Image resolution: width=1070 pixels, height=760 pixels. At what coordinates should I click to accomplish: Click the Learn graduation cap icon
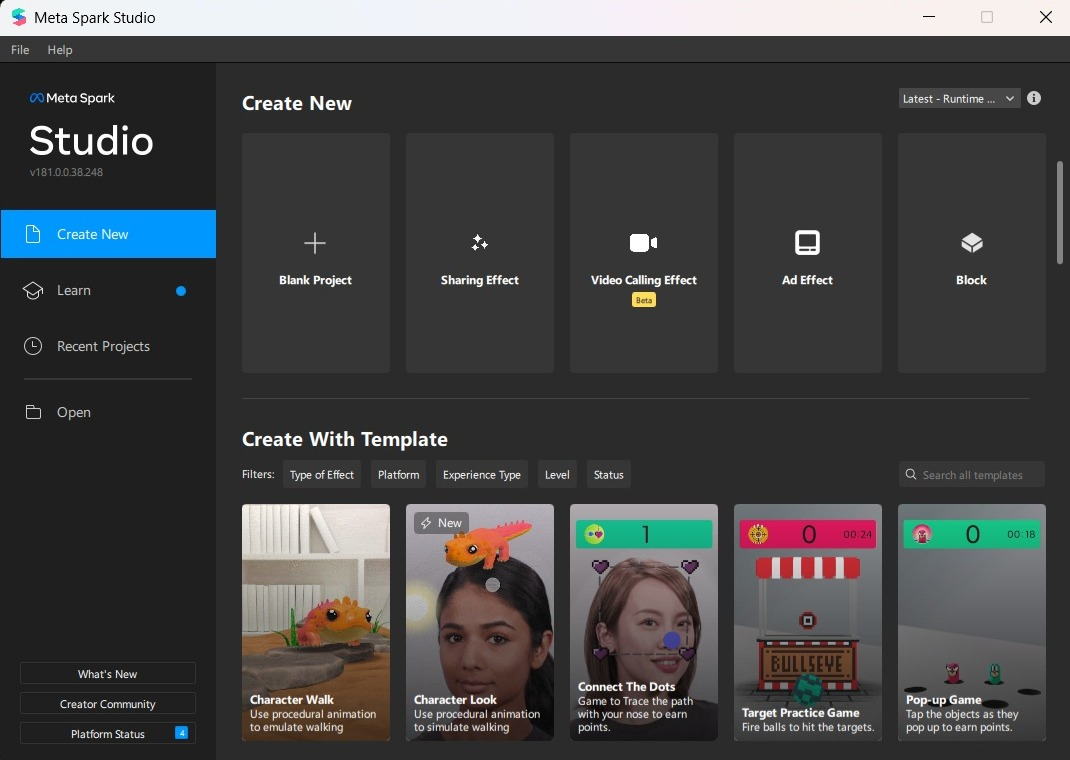click(33, 291)
